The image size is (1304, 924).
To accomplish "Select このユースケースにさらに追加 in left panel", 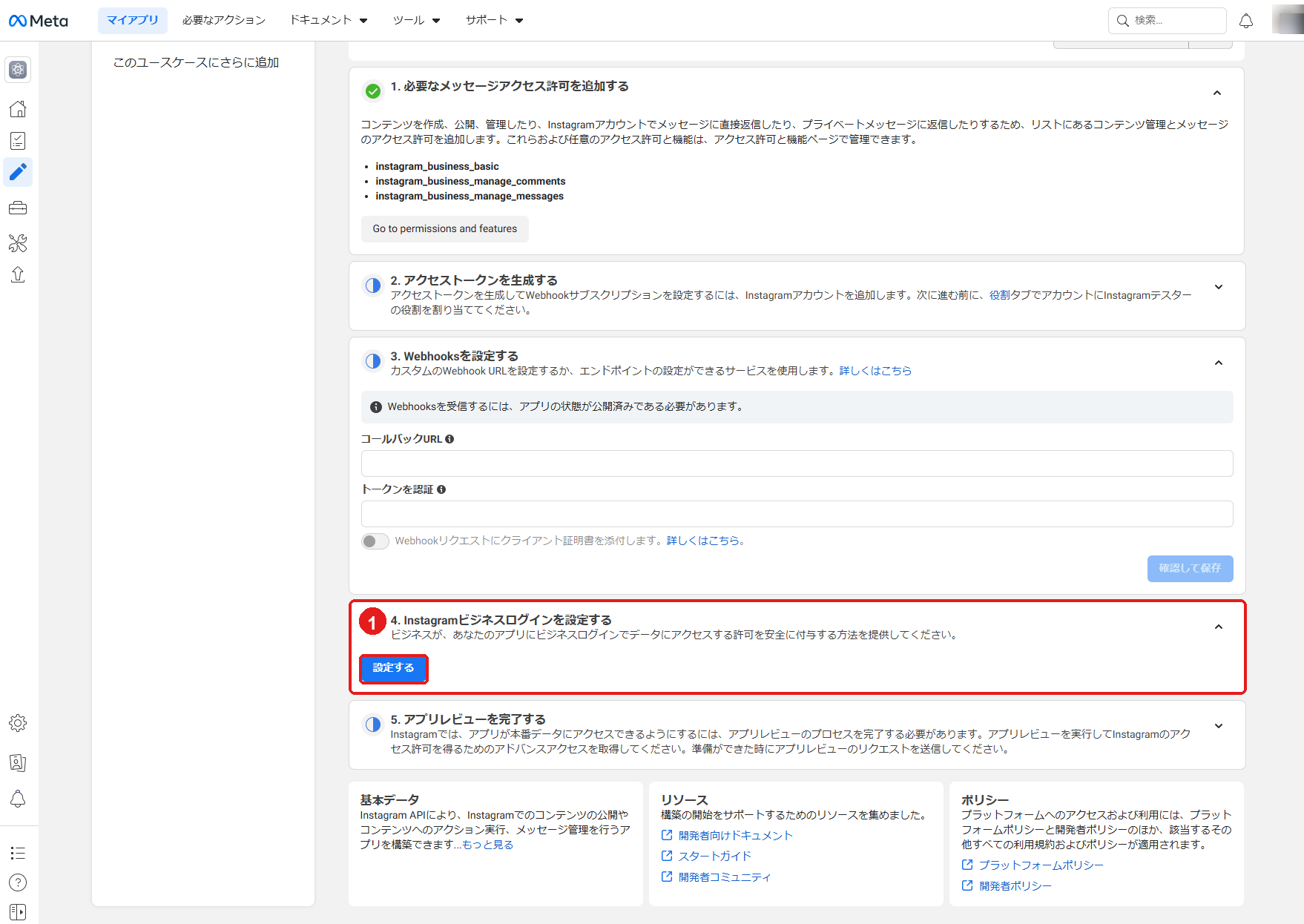I will (x=196, y=63).
